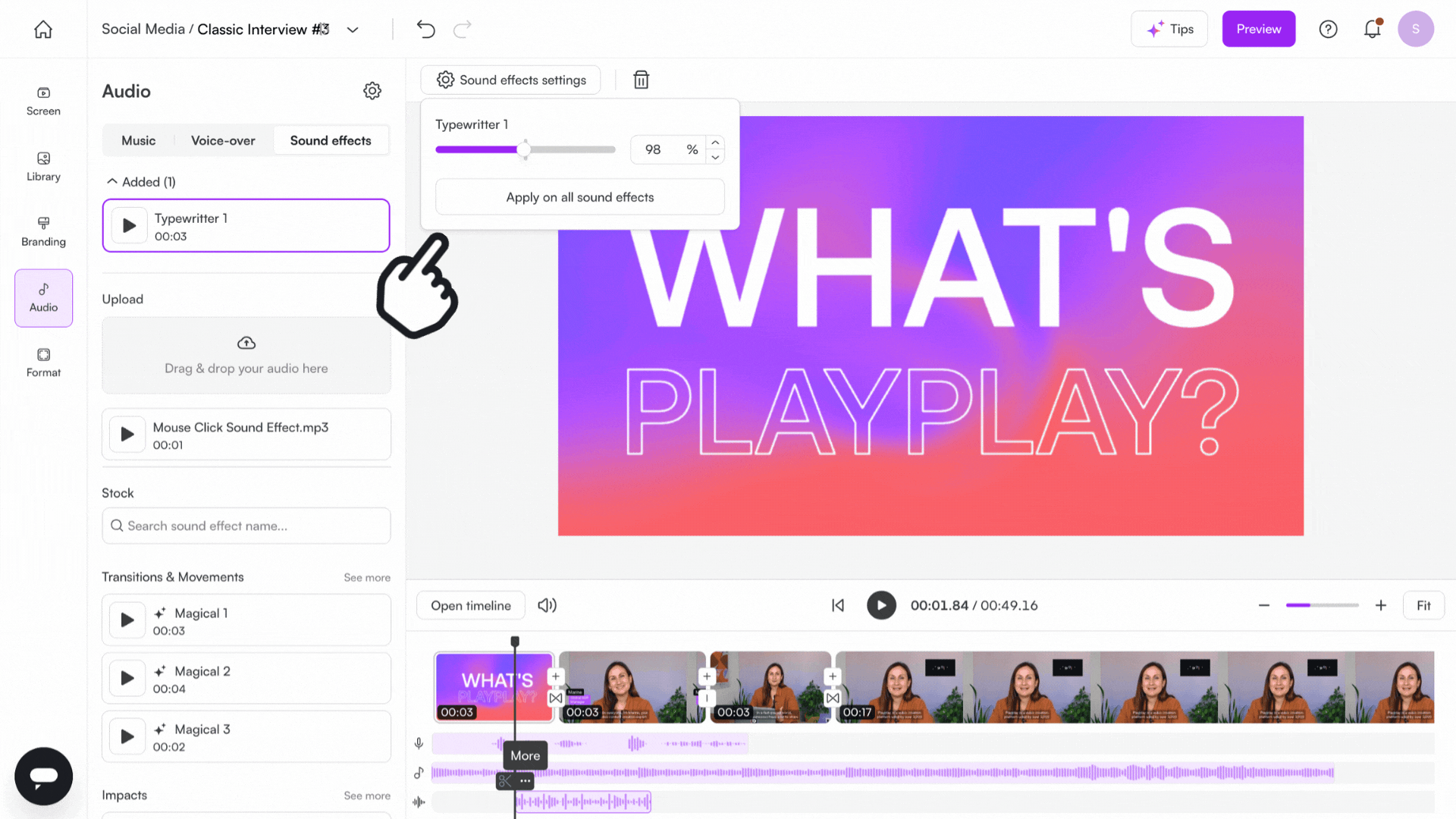Open the Branding sidebar section
Screen dimensions: 1456x819
pyautogui.click(x=43, y=231)
